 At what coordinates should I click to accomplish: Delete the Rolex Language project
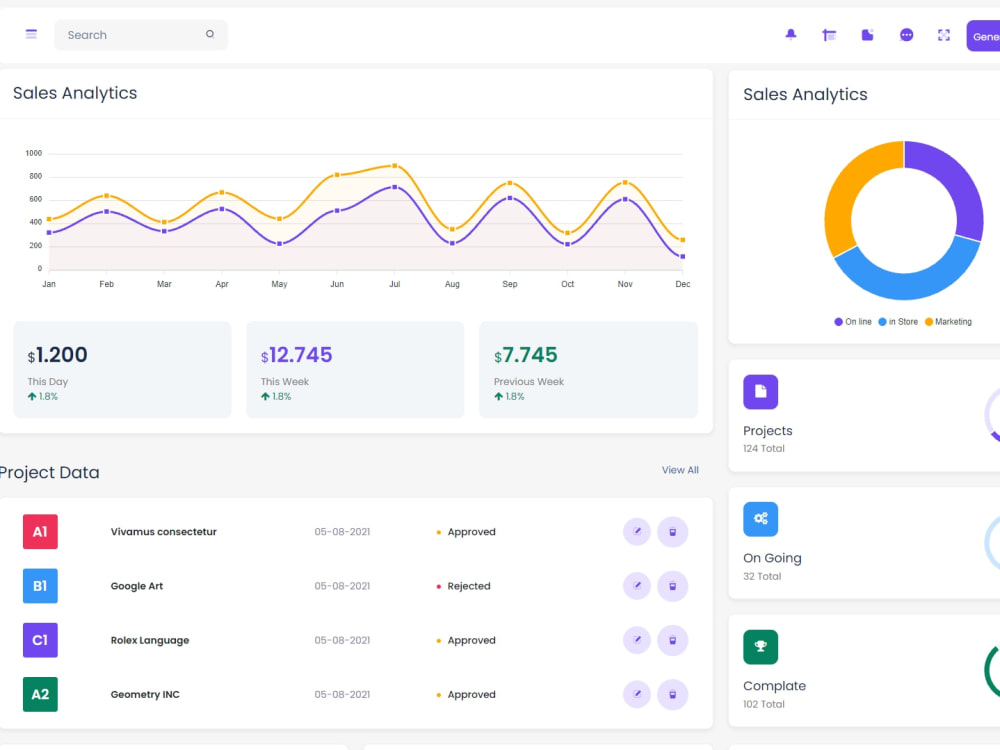672,640
